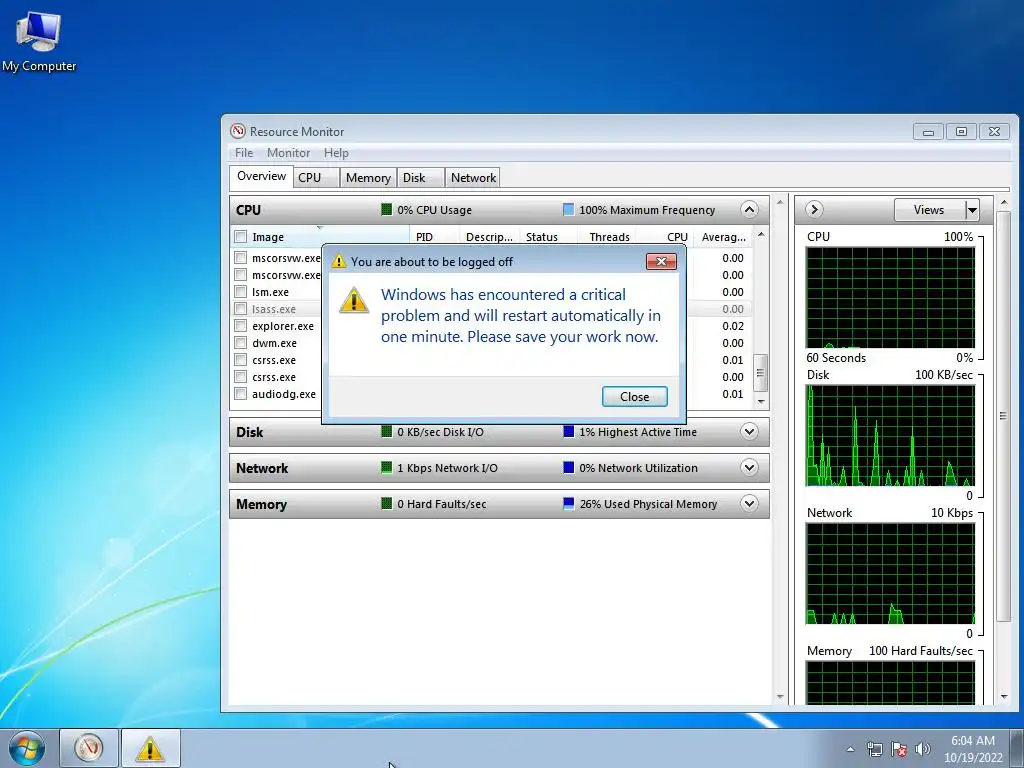Collapse the graphs pane arrow button
The height and width of the screenshot is (768, 1024).
click(814, 210)
